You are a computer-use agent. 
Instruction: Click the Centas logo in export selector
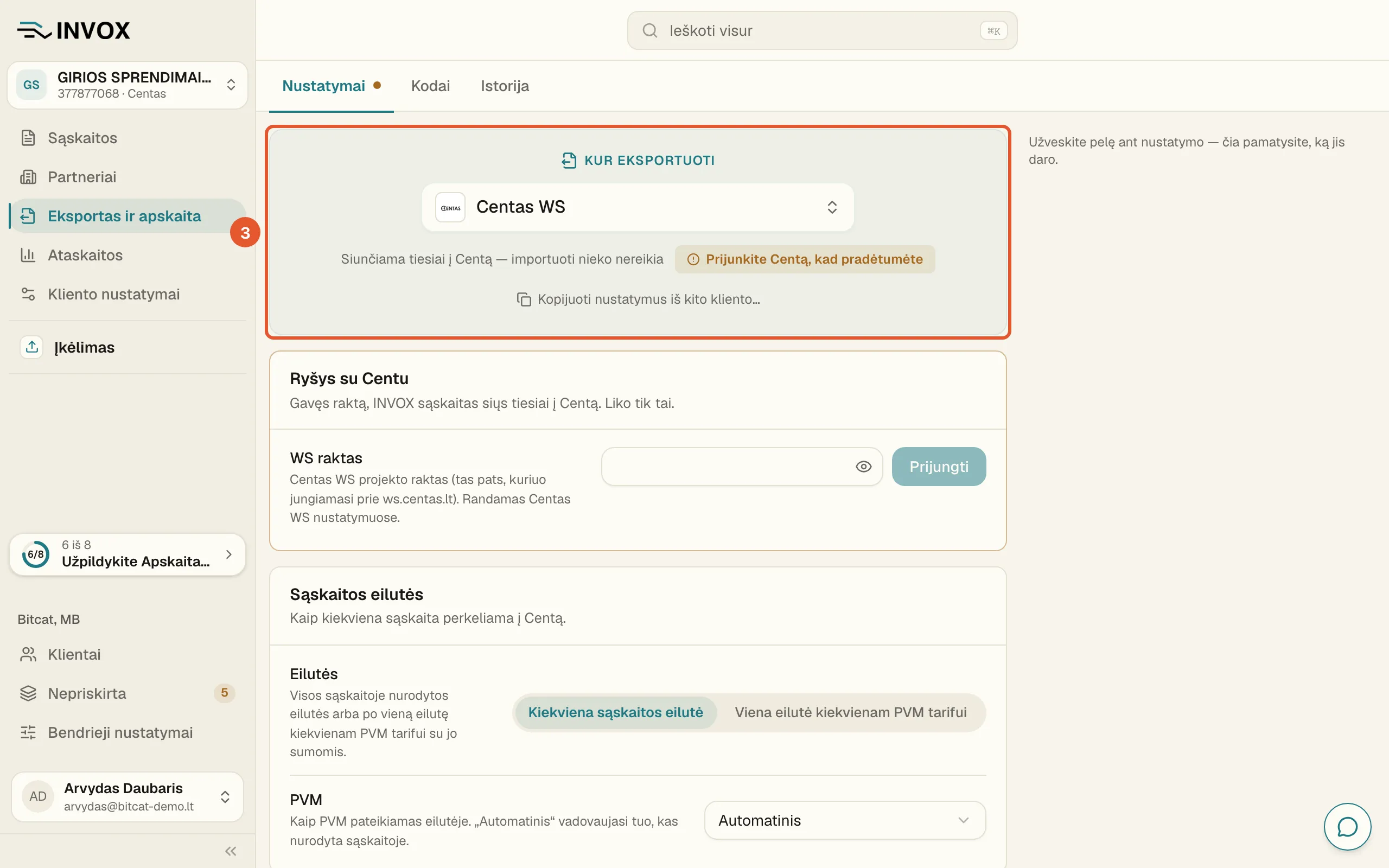coord(450,207)
